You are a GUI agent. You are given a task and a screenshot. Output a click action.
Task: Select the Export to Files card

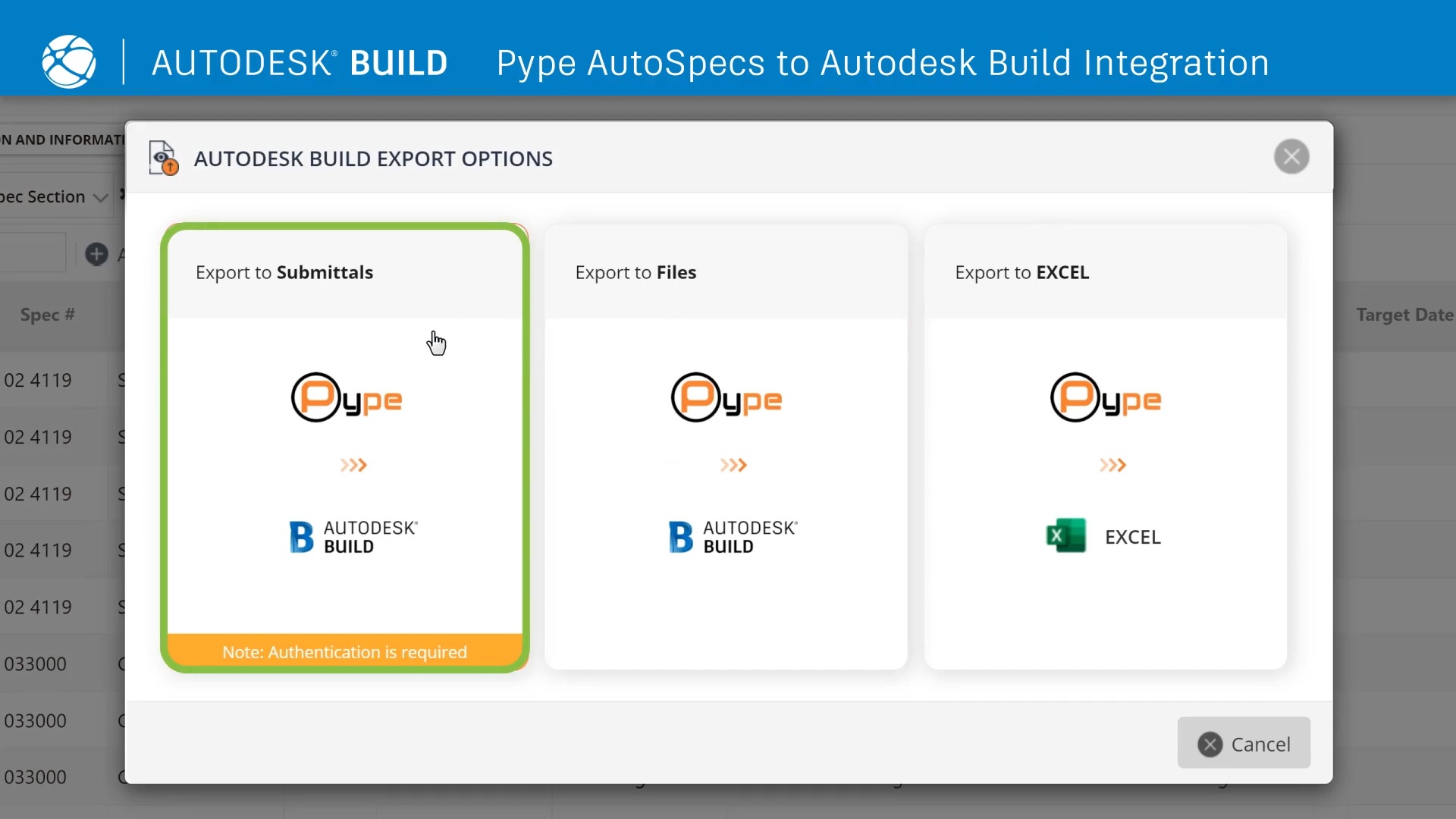coord(726,447)
